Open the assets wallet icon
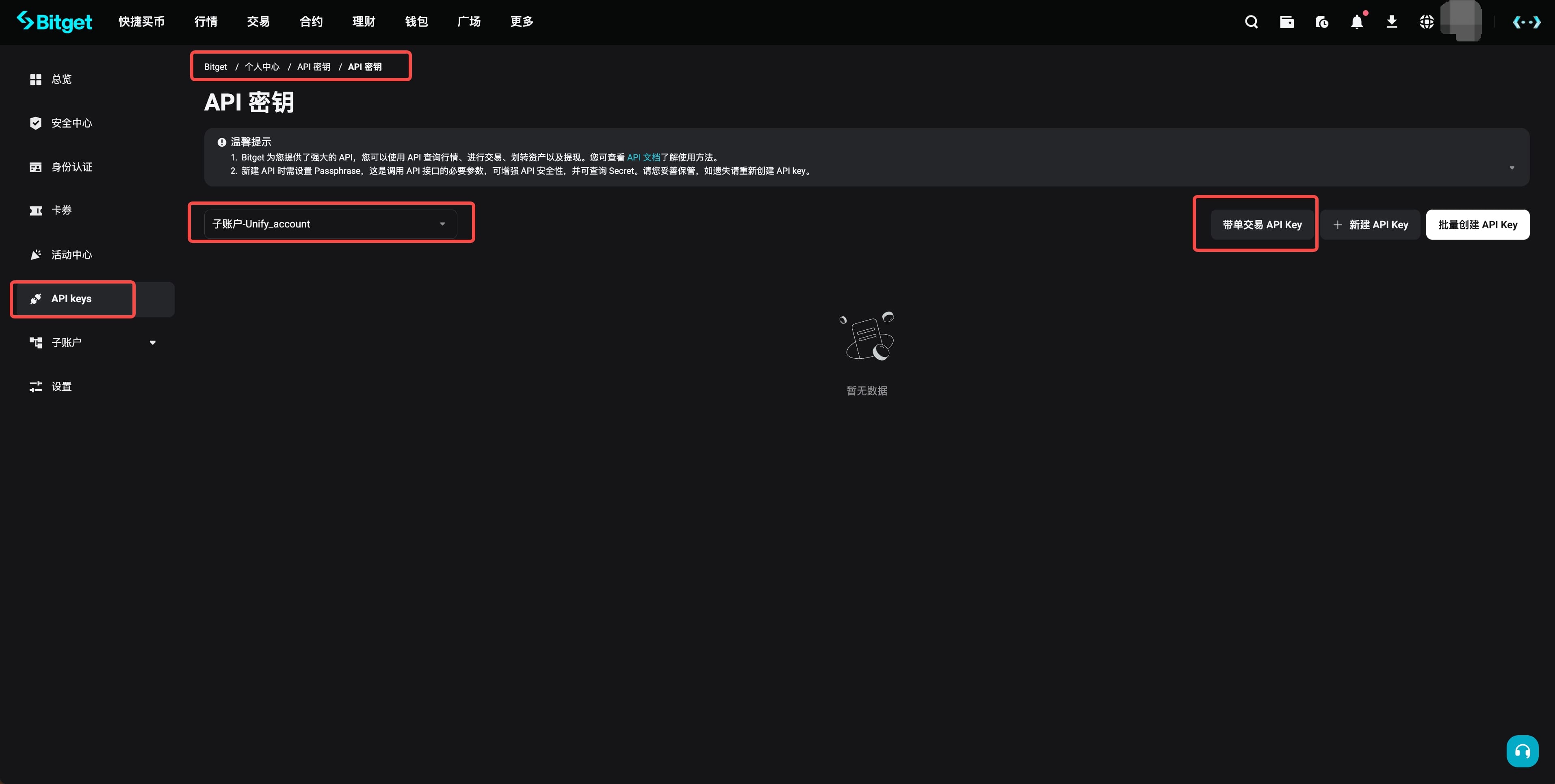1555x784 pixels. 1286,22
